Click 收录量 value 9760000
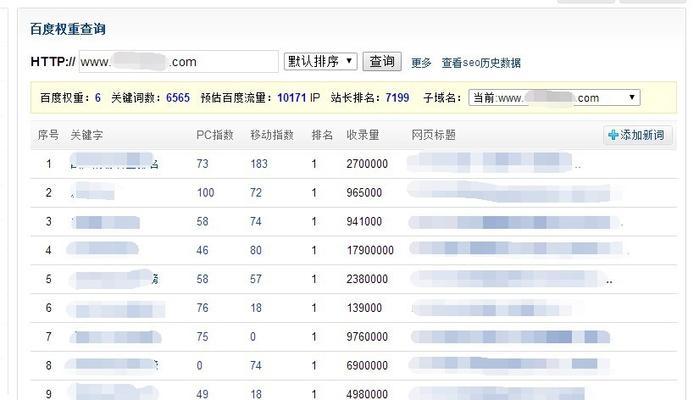699x400 pixels. [x=367, y=337]
